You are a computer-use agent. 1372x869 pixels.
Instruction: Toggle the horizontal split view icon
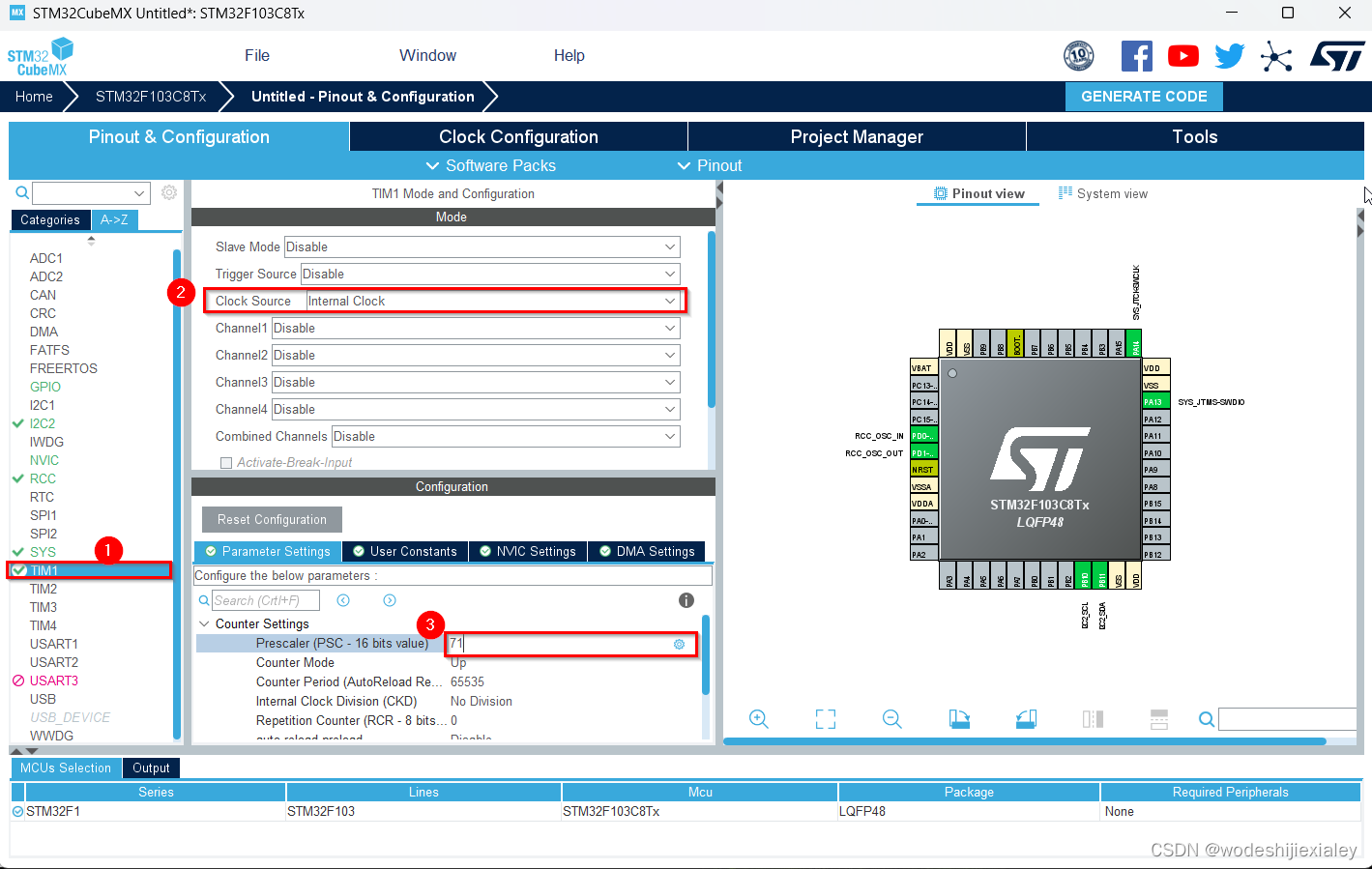point(1159,719)
